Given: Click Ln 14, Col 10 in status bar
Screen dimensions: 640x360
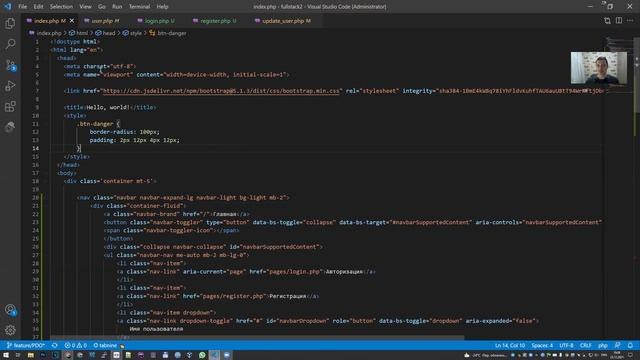Looking at the screenshot, I should coord(510,345).
